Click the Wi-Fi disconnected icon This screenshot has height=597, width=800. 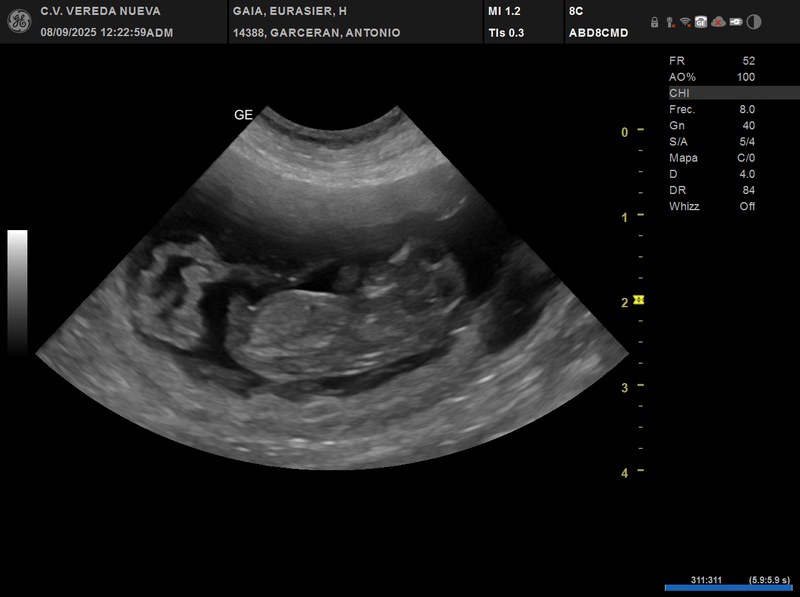[x=685, y=21]
